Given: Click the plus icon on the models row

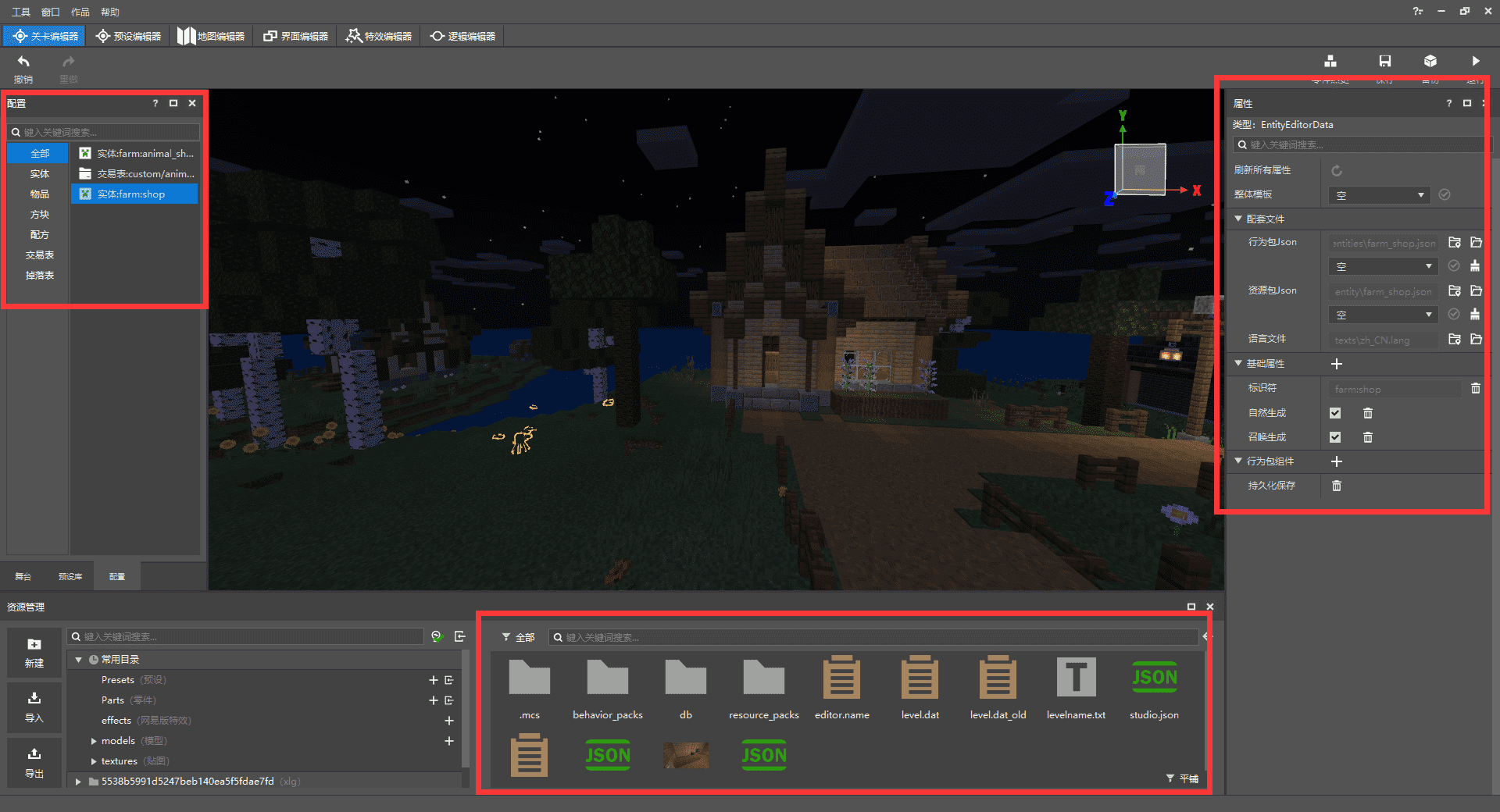Looking at the screenshot, I should 449,741.
